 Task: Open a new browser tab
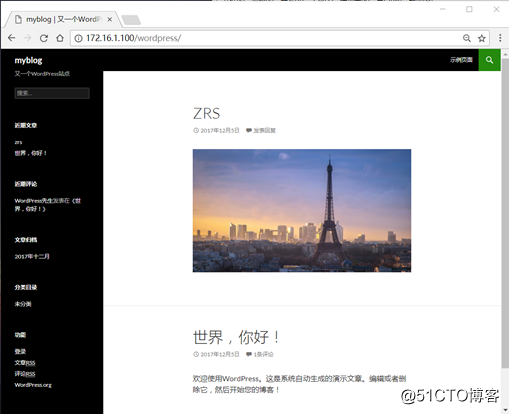131,20
